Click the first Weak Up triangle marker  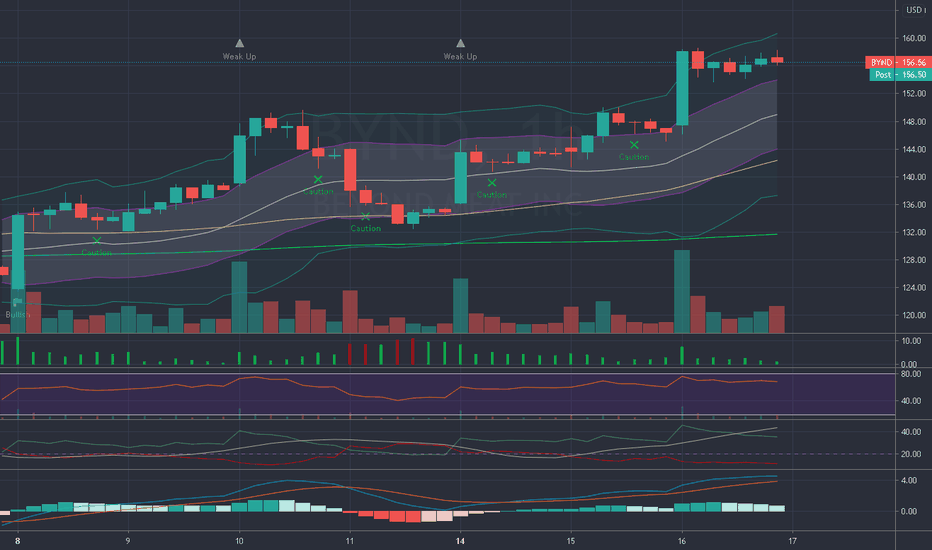(240, 43)
